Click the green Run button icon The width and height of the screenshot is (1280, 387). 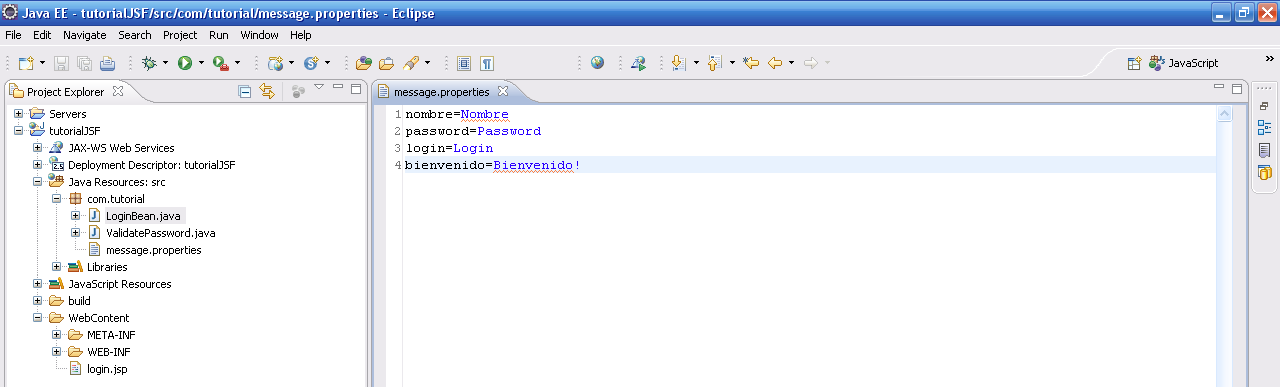point(185,63)
